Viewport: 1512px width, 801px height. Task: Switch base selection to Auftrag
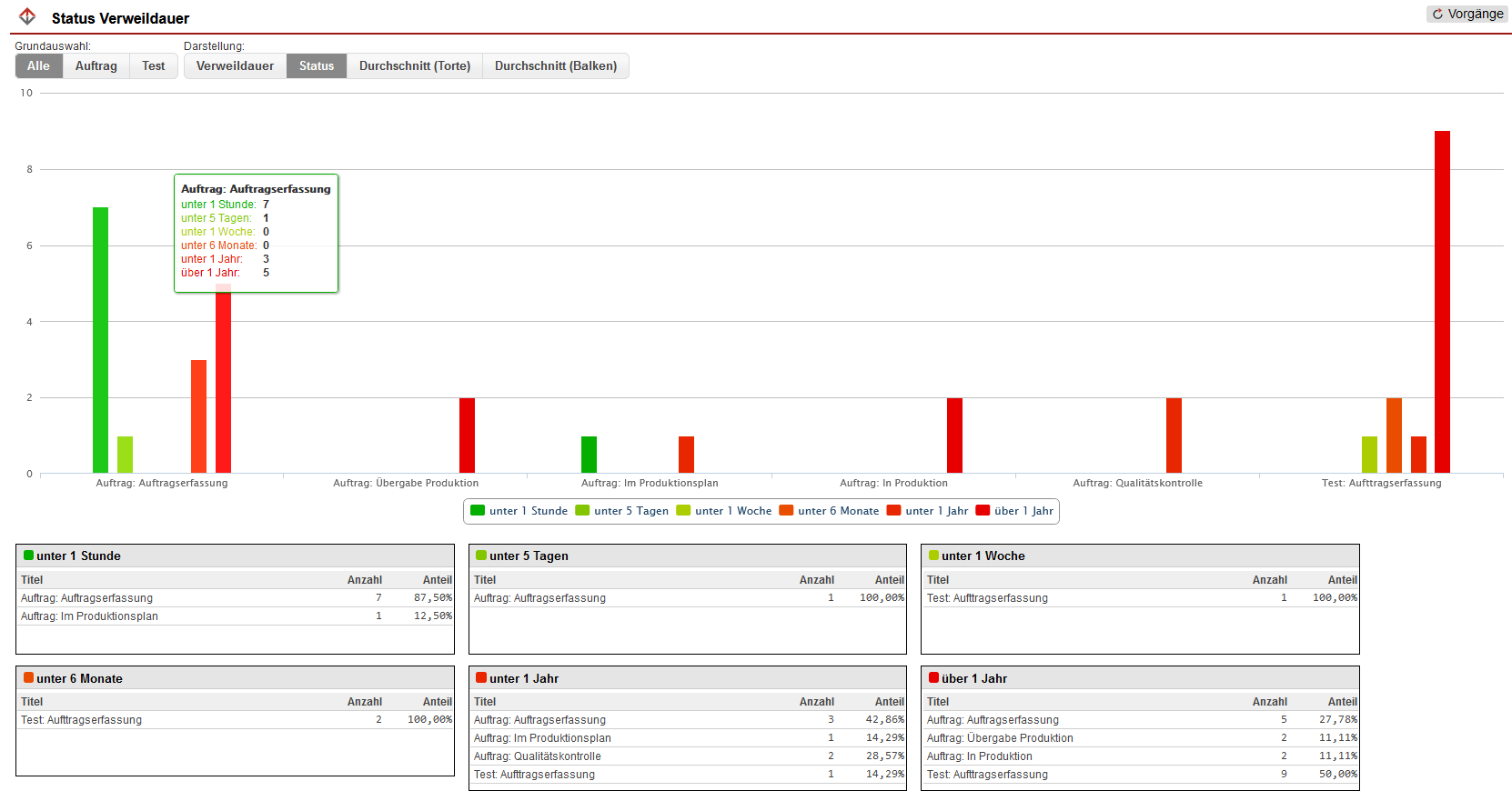point(96,65)
